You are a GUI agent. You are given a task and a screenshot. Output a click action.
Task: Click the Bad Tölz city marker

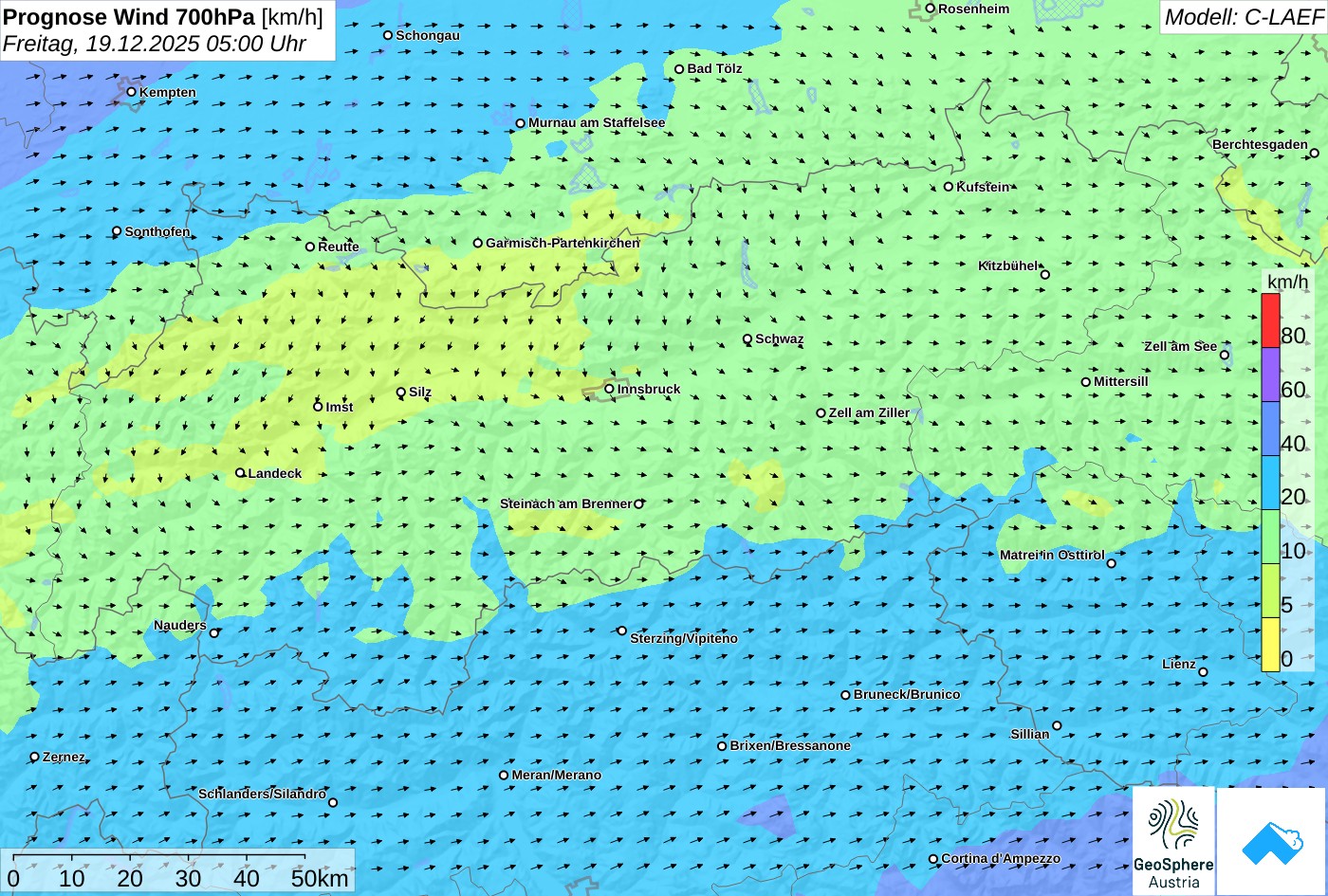point(679,69)
